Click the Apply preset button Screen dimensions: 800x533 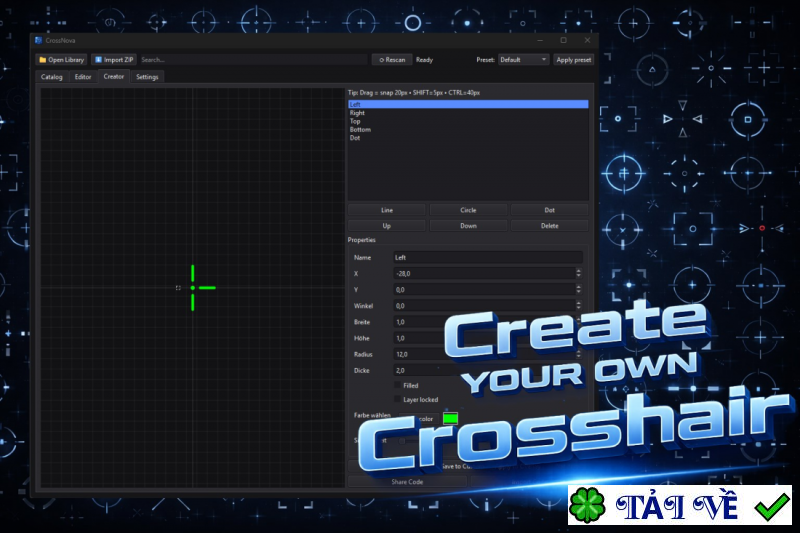[x=573, y=60]
